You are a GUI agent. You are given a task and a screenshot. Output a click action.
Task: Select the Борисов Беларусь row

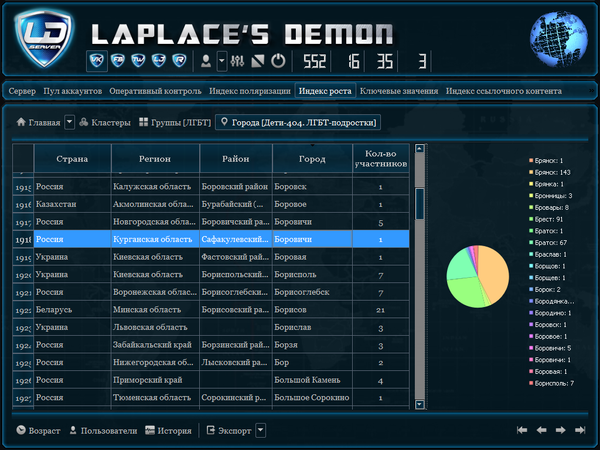[211, 310]
